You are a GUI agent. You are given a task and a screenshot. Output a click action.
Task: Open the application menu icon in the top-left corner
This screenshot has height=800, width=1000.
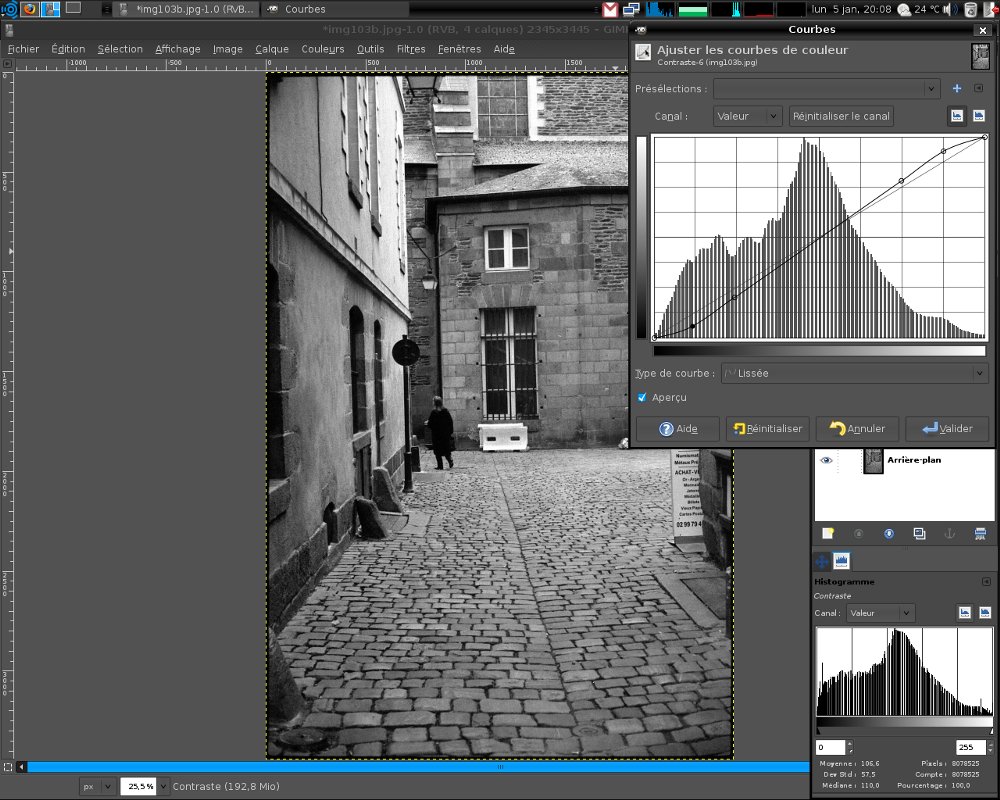pyautogui.click(x=10, y=9)
